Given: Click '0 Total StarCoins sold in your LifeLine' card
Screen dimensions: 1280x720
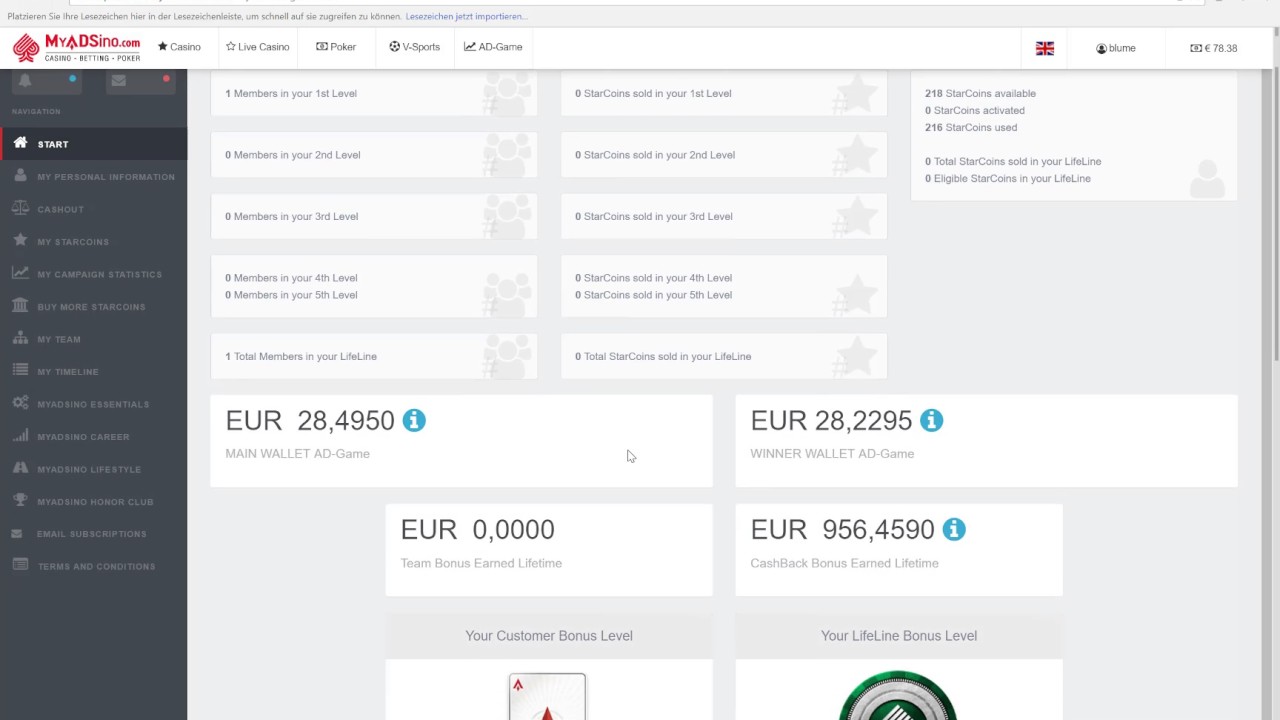Looking at the screenshot, I should pyautogui.click(x=724, y=356).
